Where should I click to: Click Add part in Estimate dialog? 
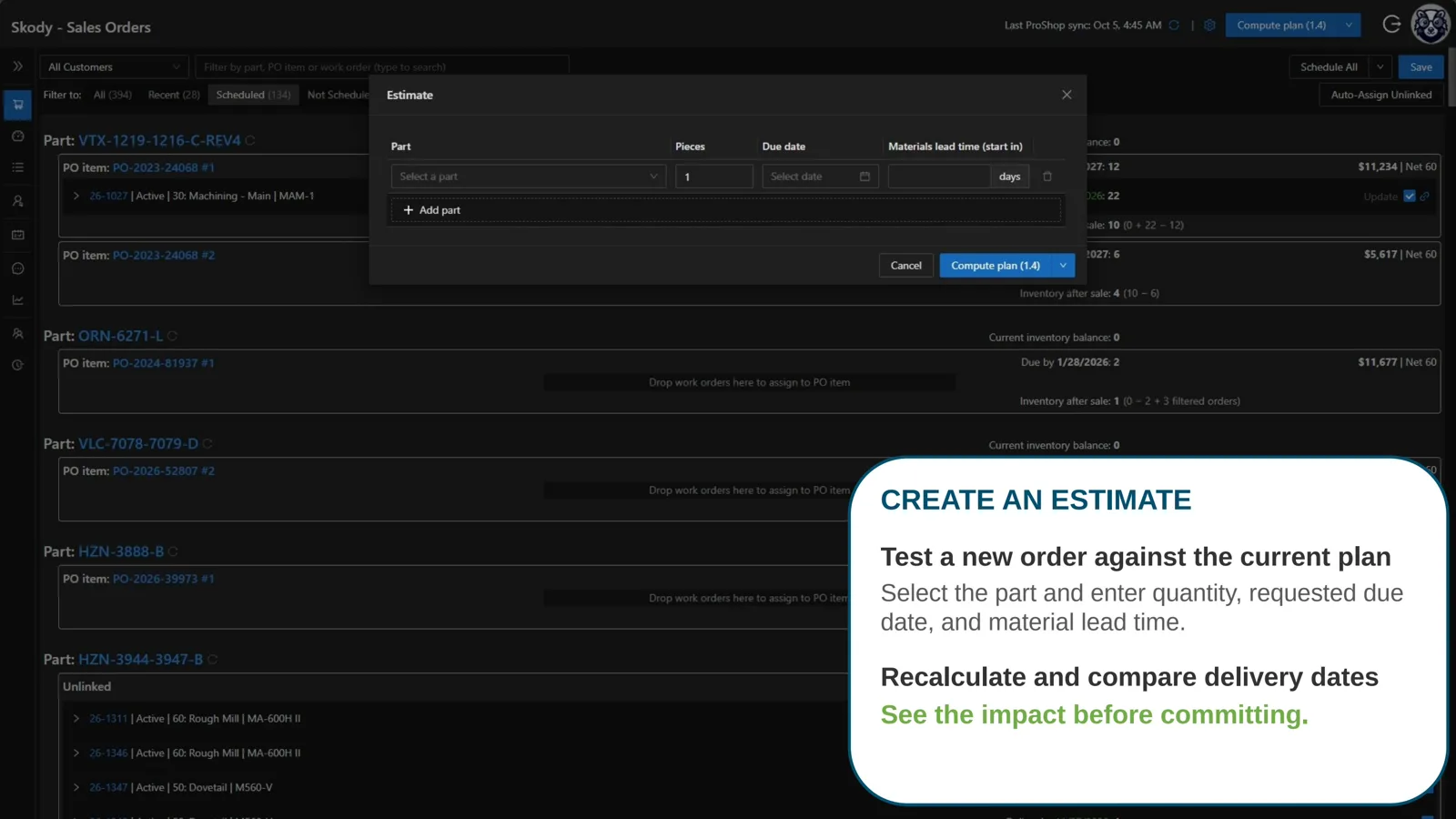[725, 210]
